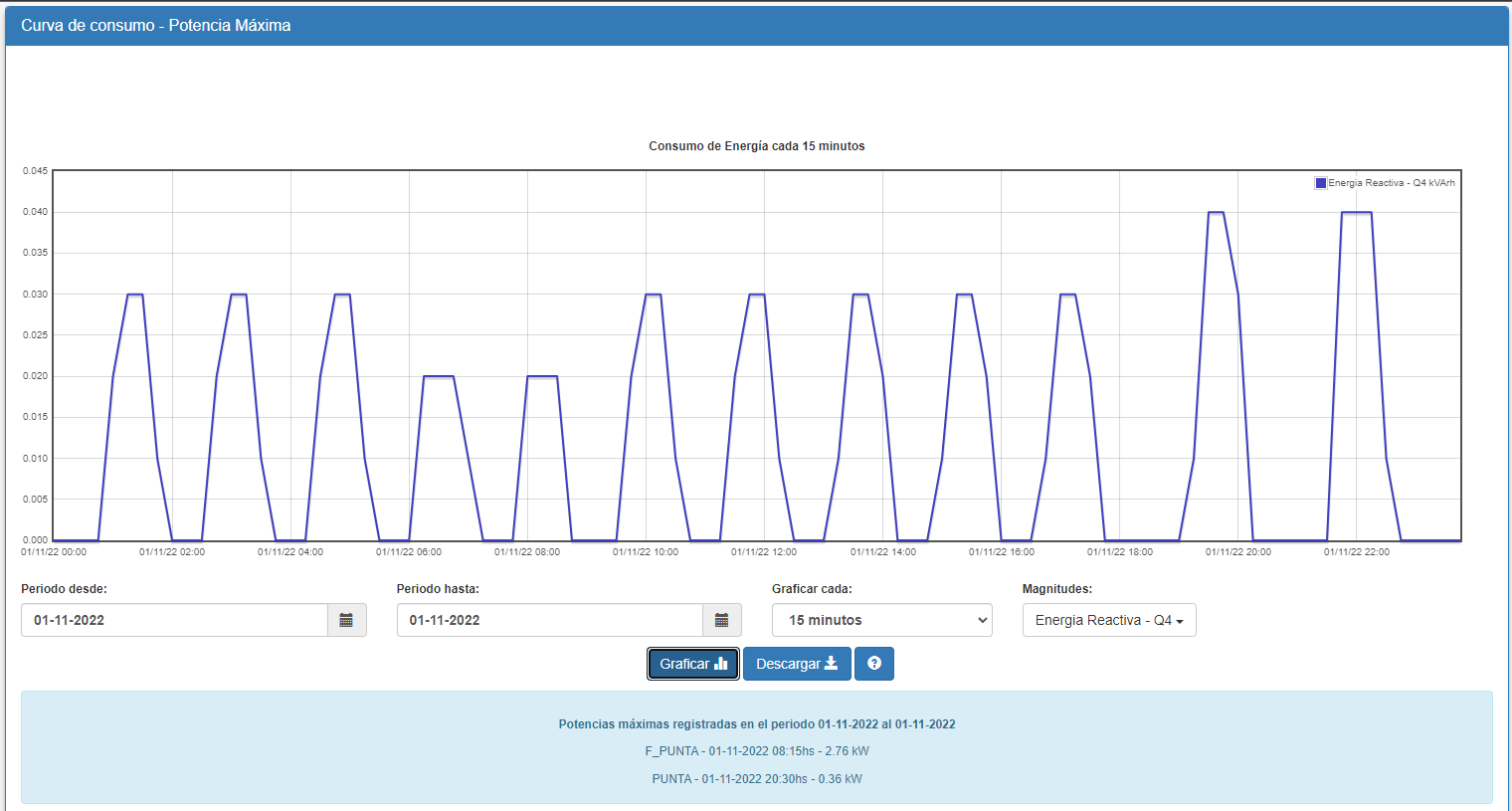Expand the Graficar cada 15 minutos dropdown

tap(882, 620)
